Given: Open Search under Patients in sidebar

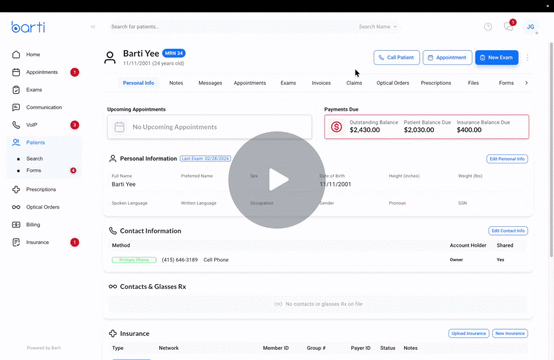Looking at the screenshot, I should (x=35, y=159).
